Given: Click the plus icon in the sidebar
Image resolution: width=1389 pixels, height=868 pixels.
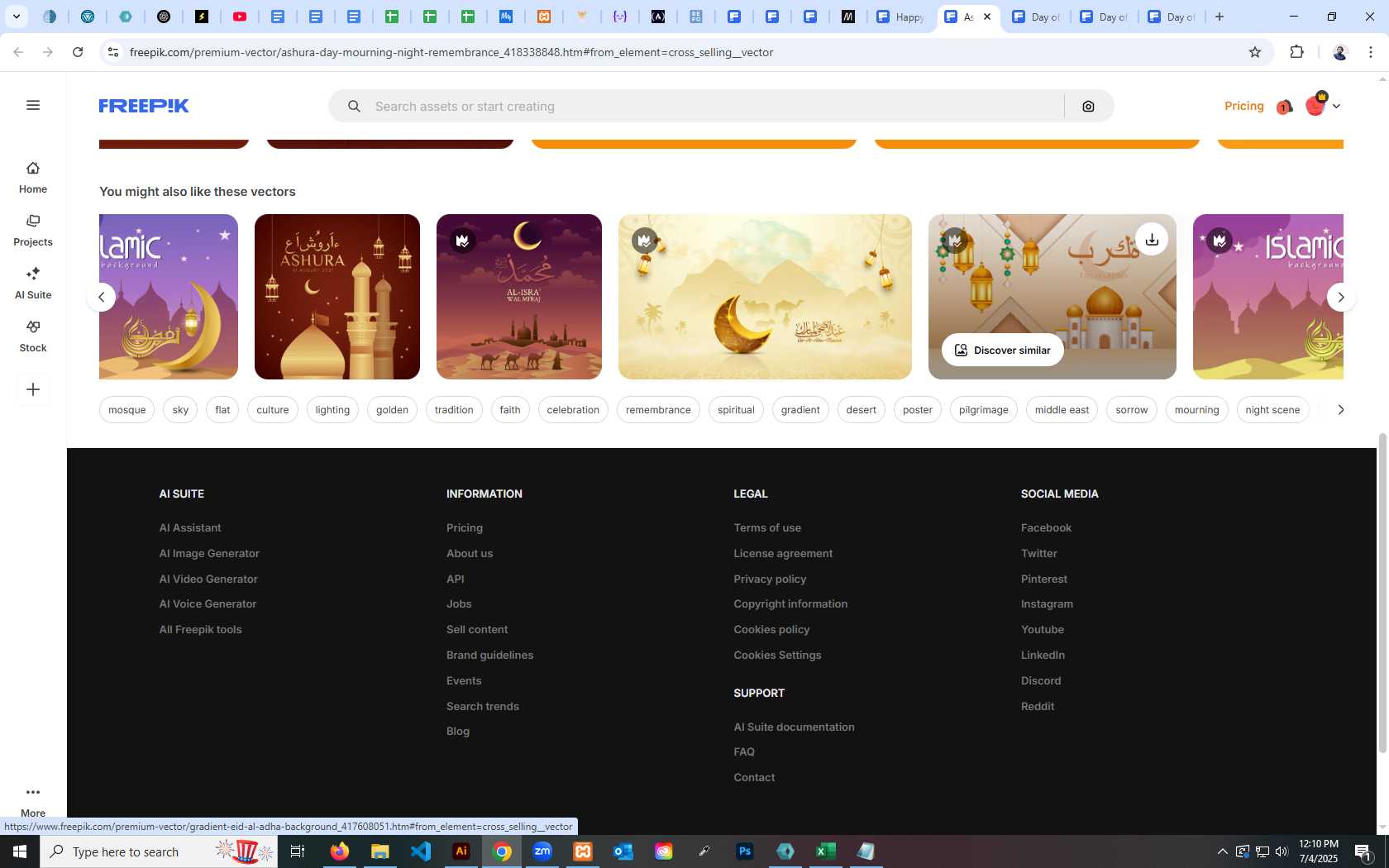Looking at the screenshot, I should click(x=33, y=389).
